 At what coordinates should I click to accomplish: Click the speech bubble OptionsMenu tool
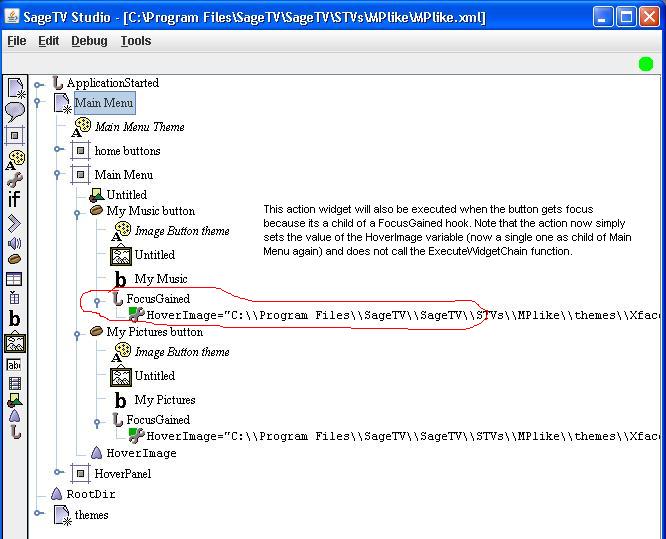14,111
